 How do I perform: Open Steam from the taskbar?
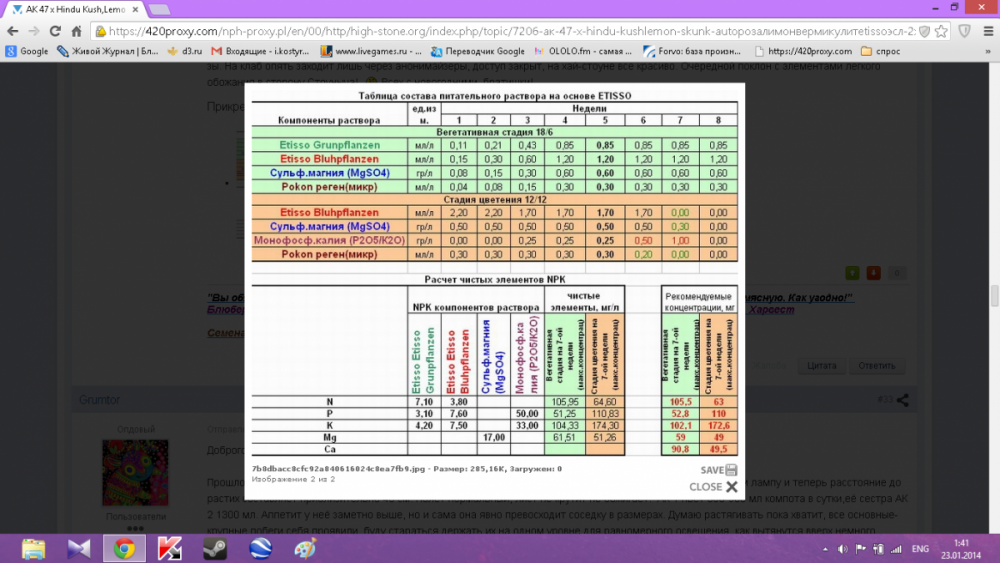click(x=215, y=548)
